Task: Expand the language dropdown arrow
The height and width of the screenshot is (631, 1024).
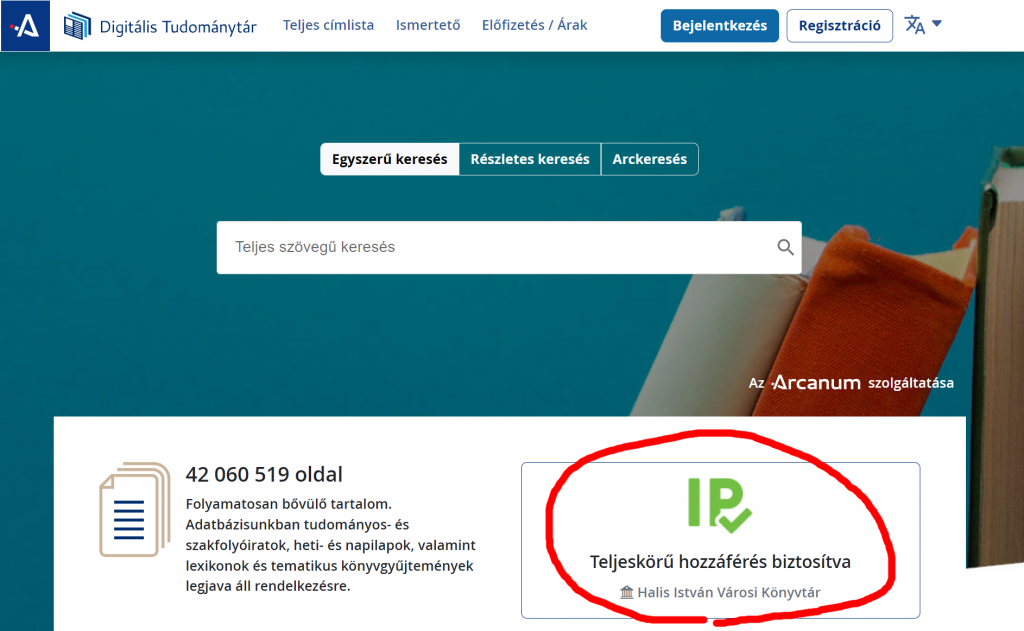Action: click(x=937, y=24)
